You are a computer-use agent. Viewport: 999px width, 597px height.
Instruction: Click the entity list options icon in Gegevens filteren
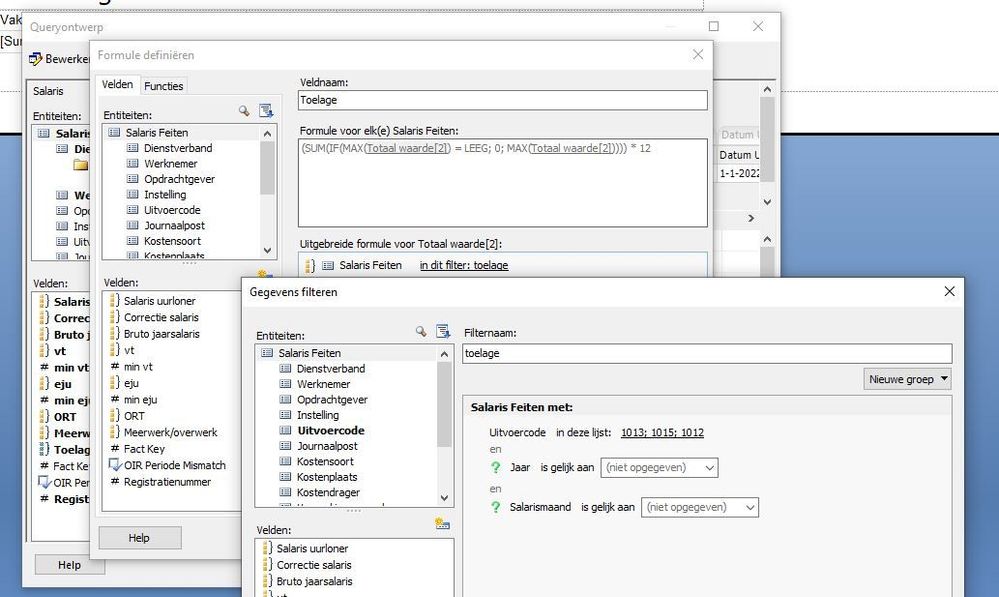[443, 331]
